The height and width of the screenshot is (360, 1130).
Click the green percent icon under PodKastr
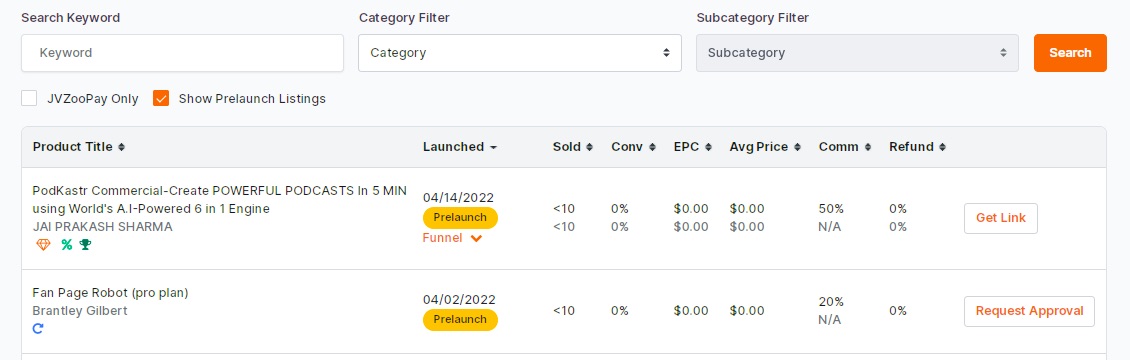(66, 245)
